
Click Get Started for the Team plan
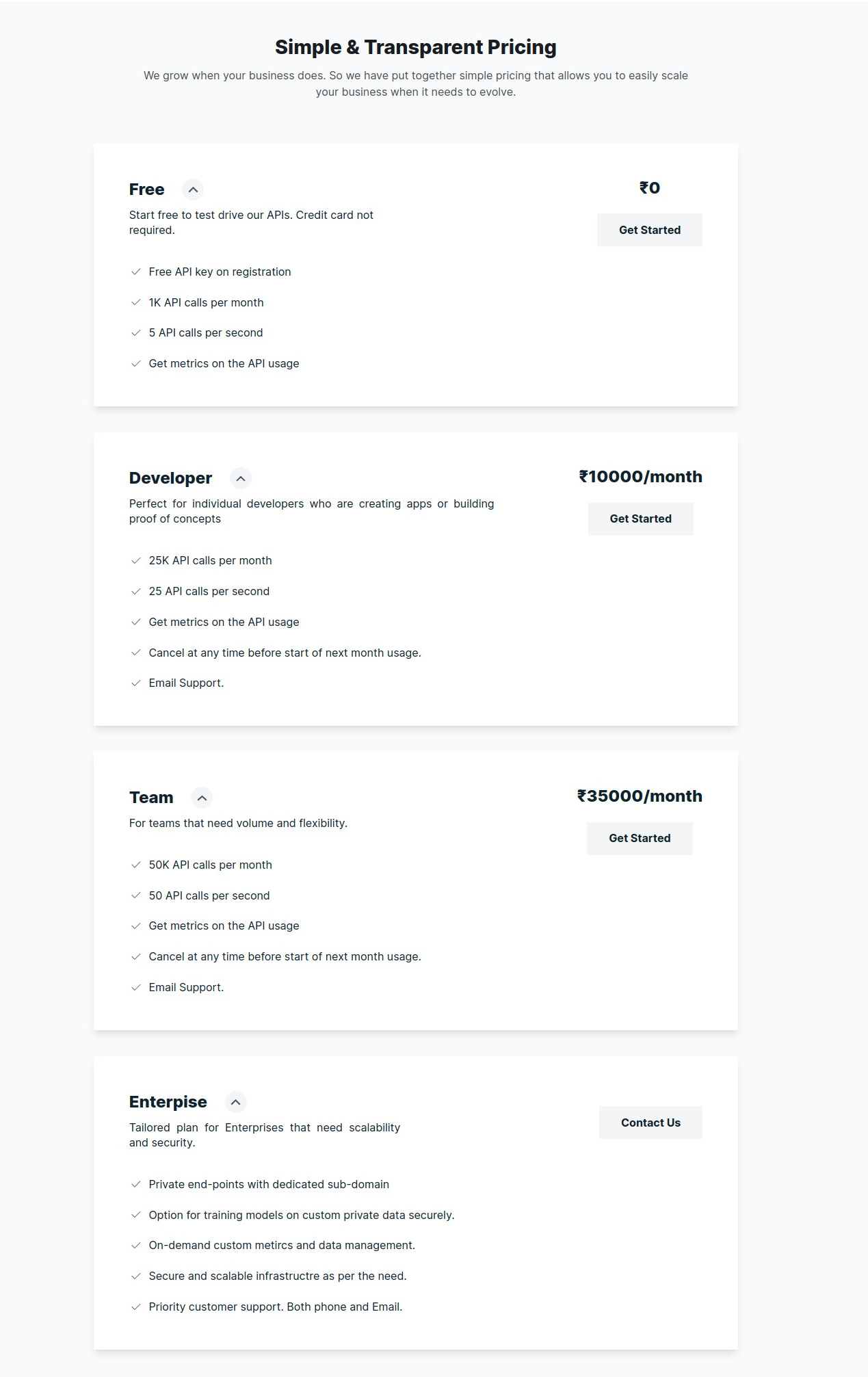pyautogui.click(x=640, y=838)
